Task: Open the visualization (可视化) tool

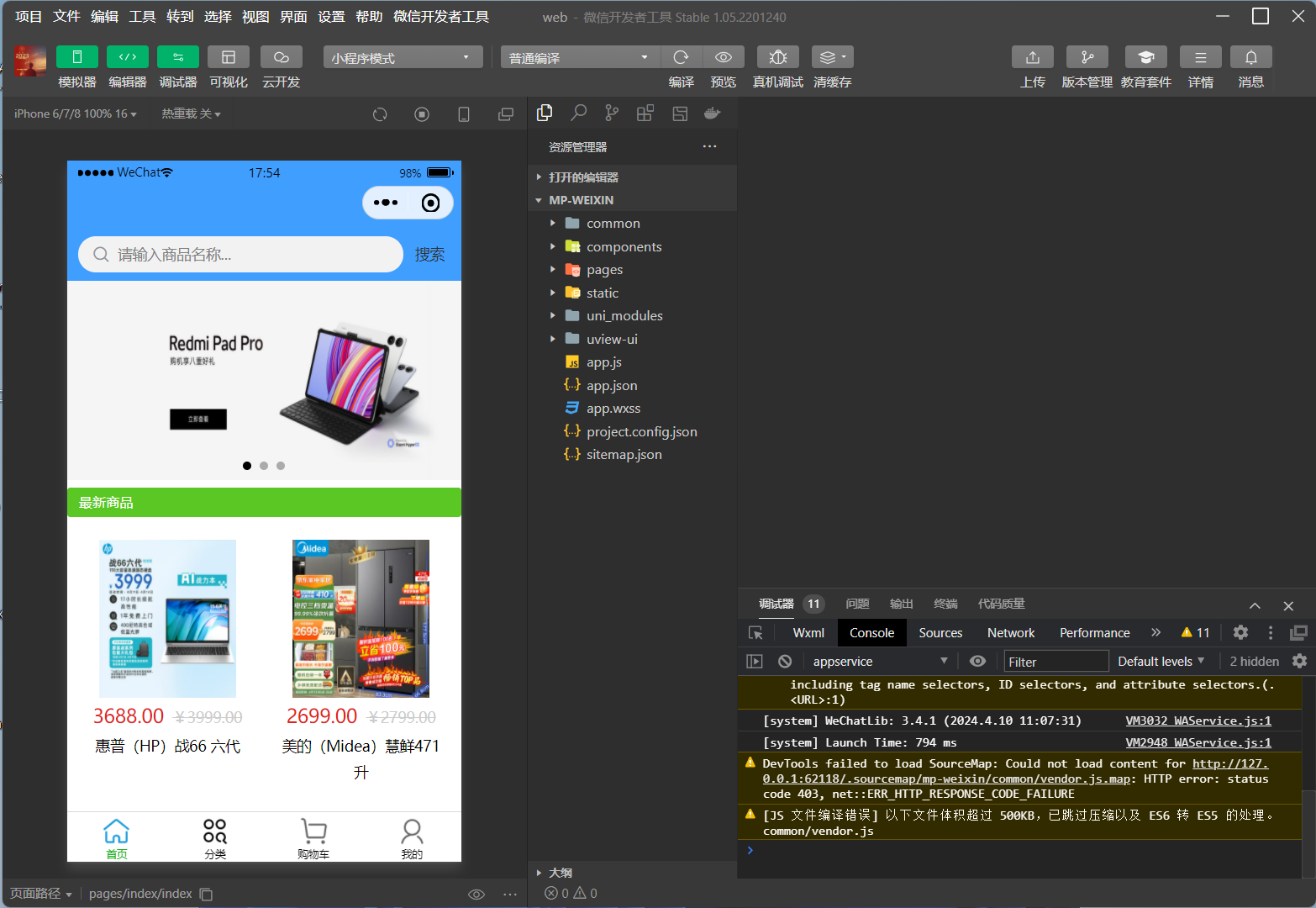Action: [229, 56]
